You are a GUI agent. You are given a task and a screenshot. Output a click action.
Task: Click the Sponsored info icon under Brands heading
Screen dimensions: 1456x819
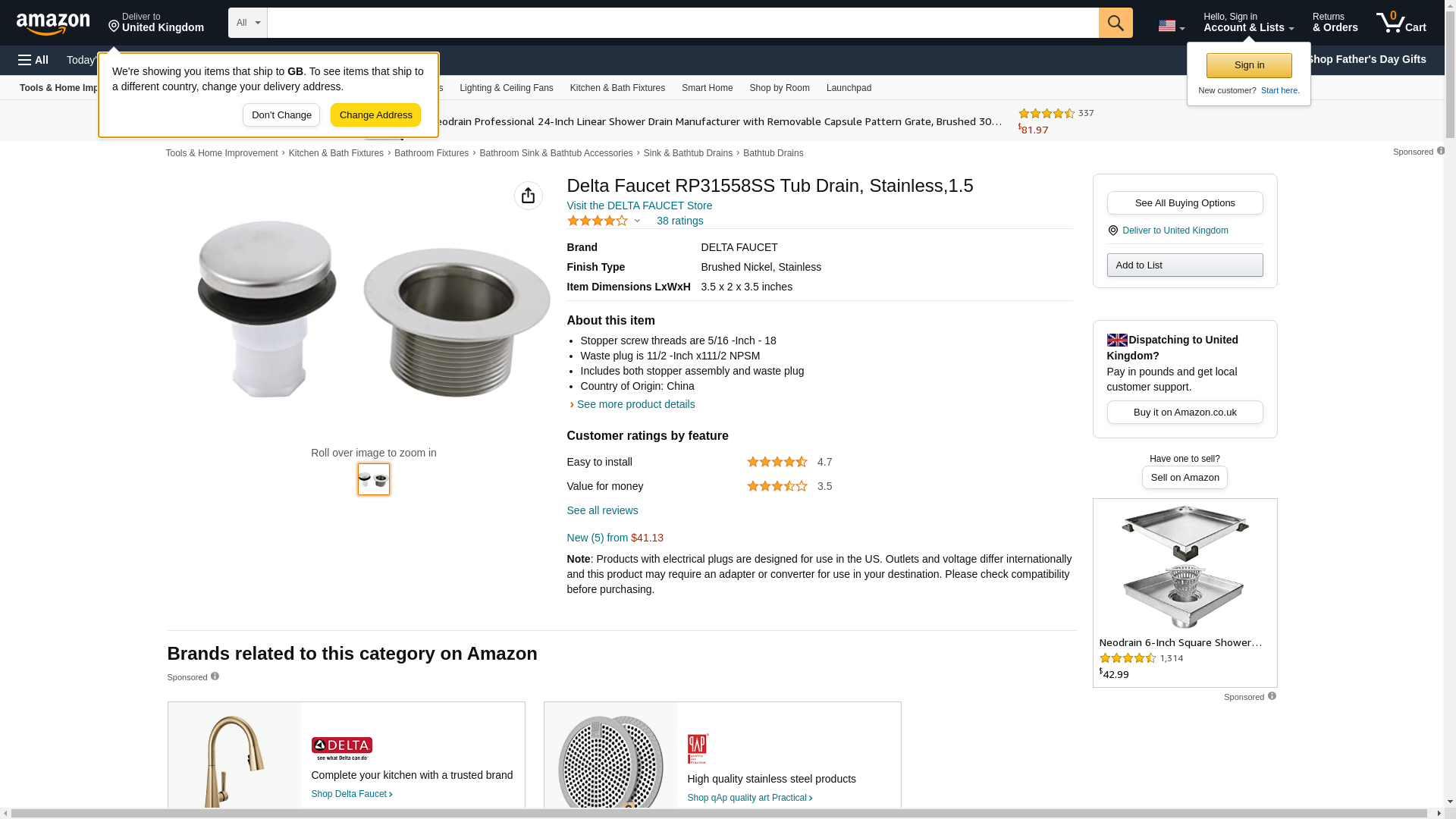click(x=215, y=676)
